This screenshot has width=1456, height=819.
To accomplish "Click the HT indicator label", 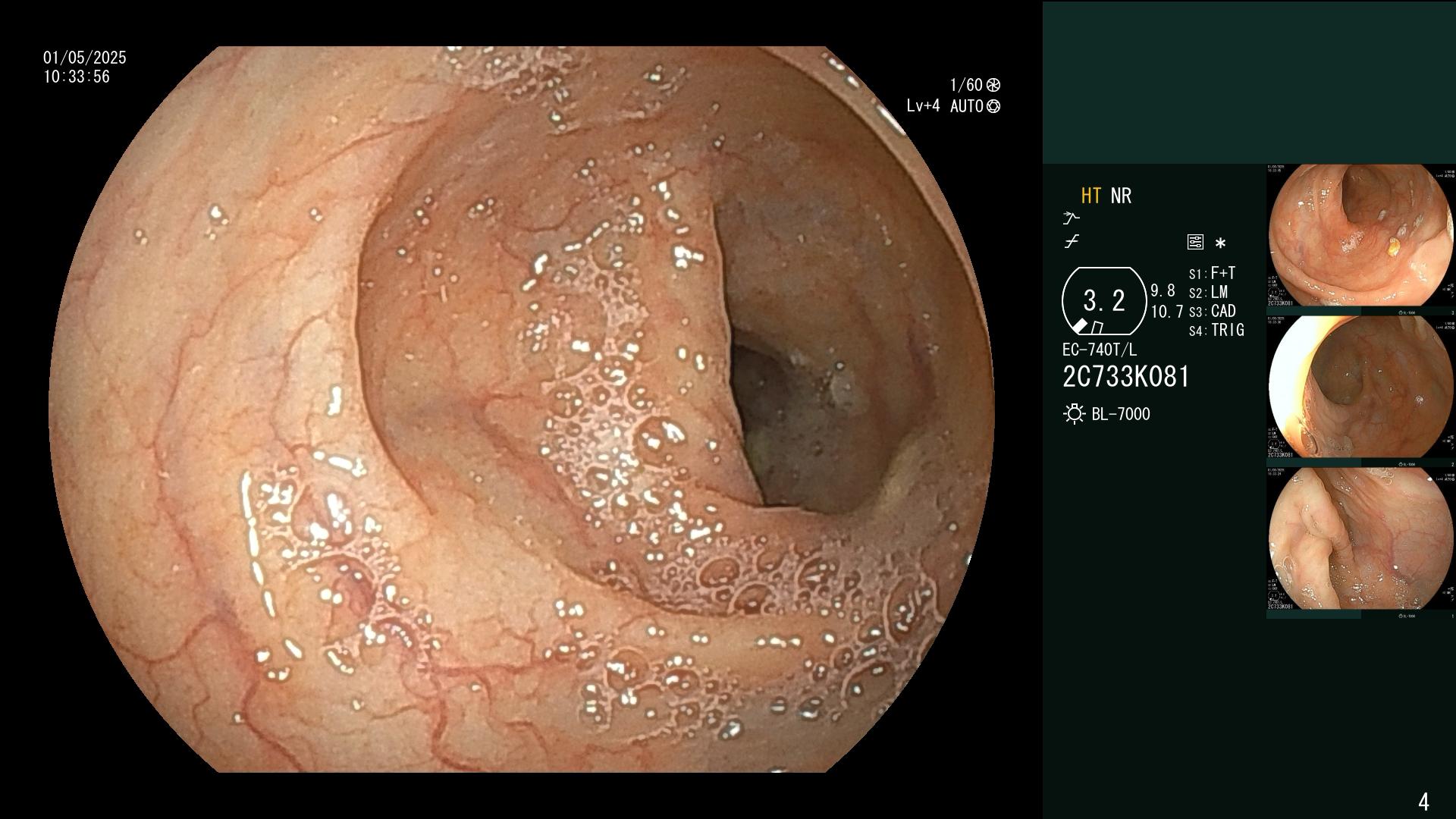I will coord(1090,196).
